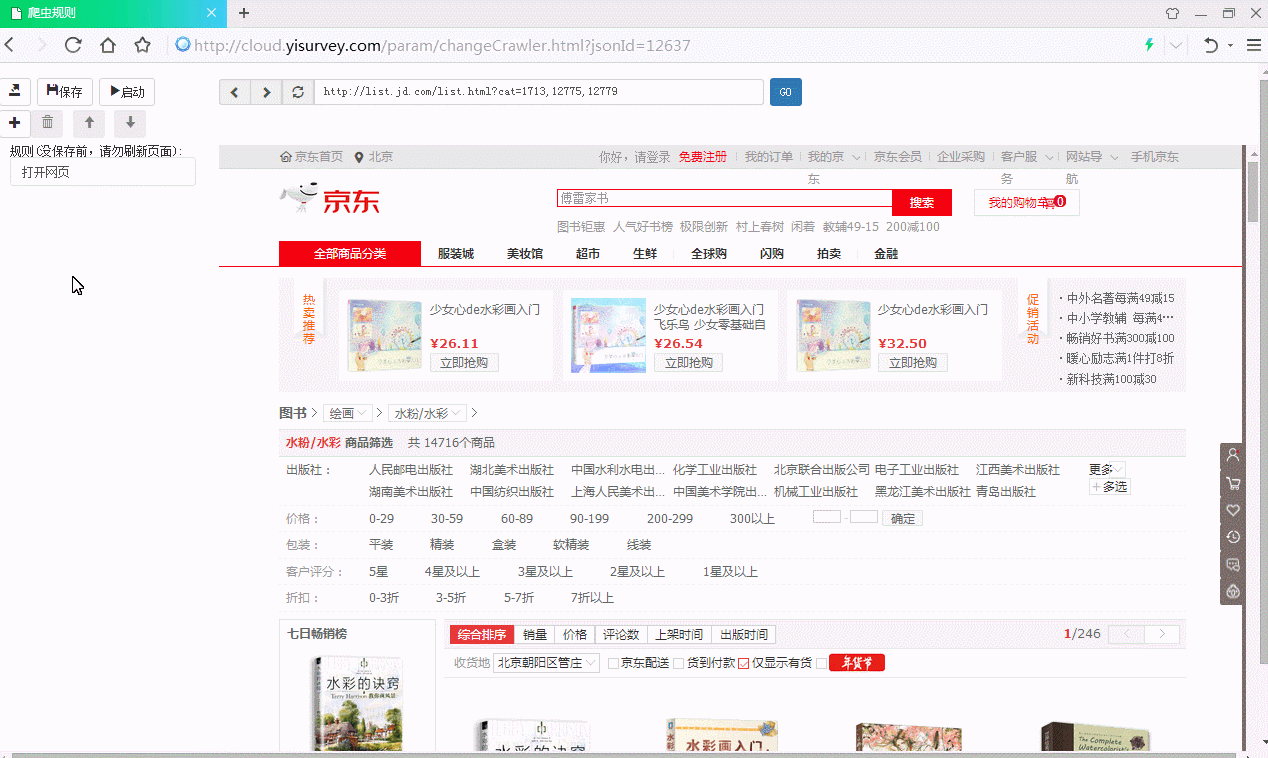This screenshot has height=758, width=1268.
Task: Bookmark page with star icon
Action: [x=143, y=45]
